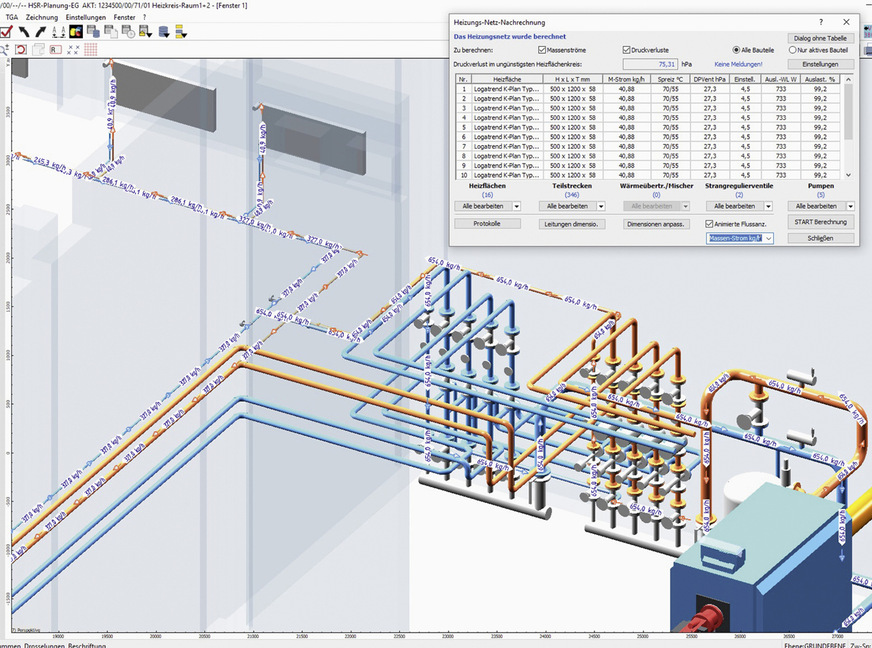Select the Nur aktives Bauteil radio option
872x648 pixels.
[793, 49]
